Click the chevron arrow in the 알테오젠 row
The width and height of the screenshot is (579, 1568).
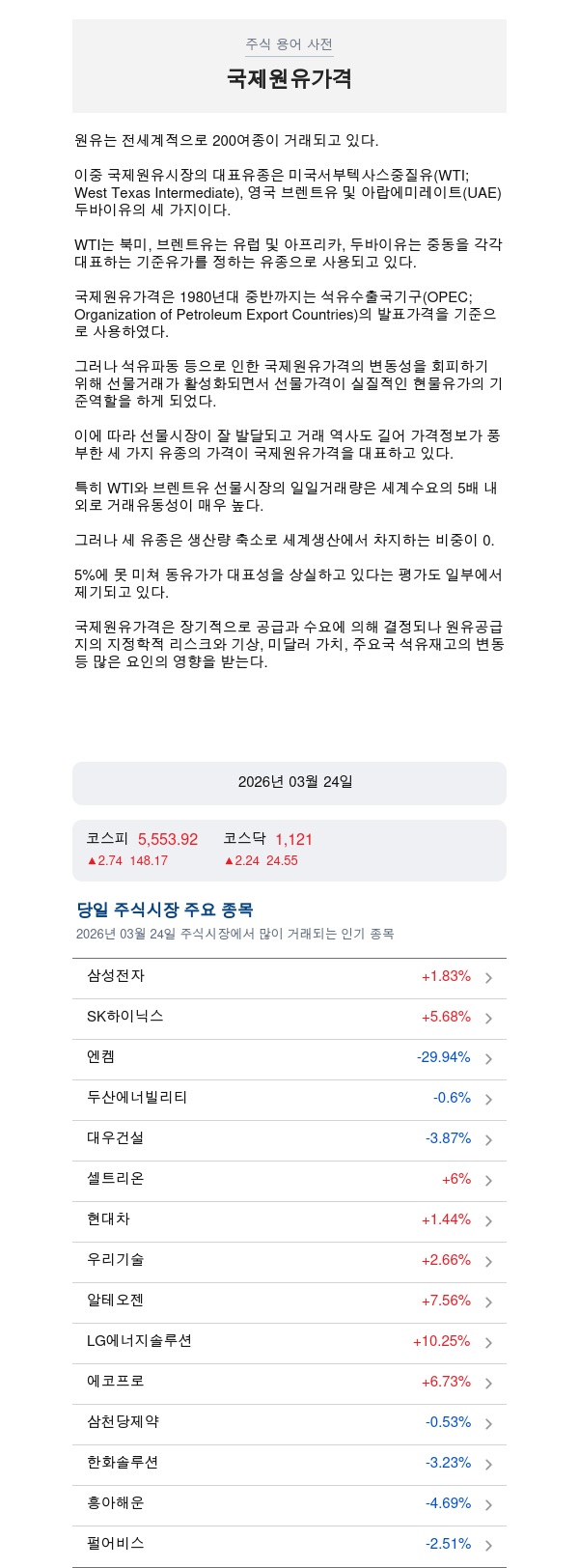(488, 1302)
